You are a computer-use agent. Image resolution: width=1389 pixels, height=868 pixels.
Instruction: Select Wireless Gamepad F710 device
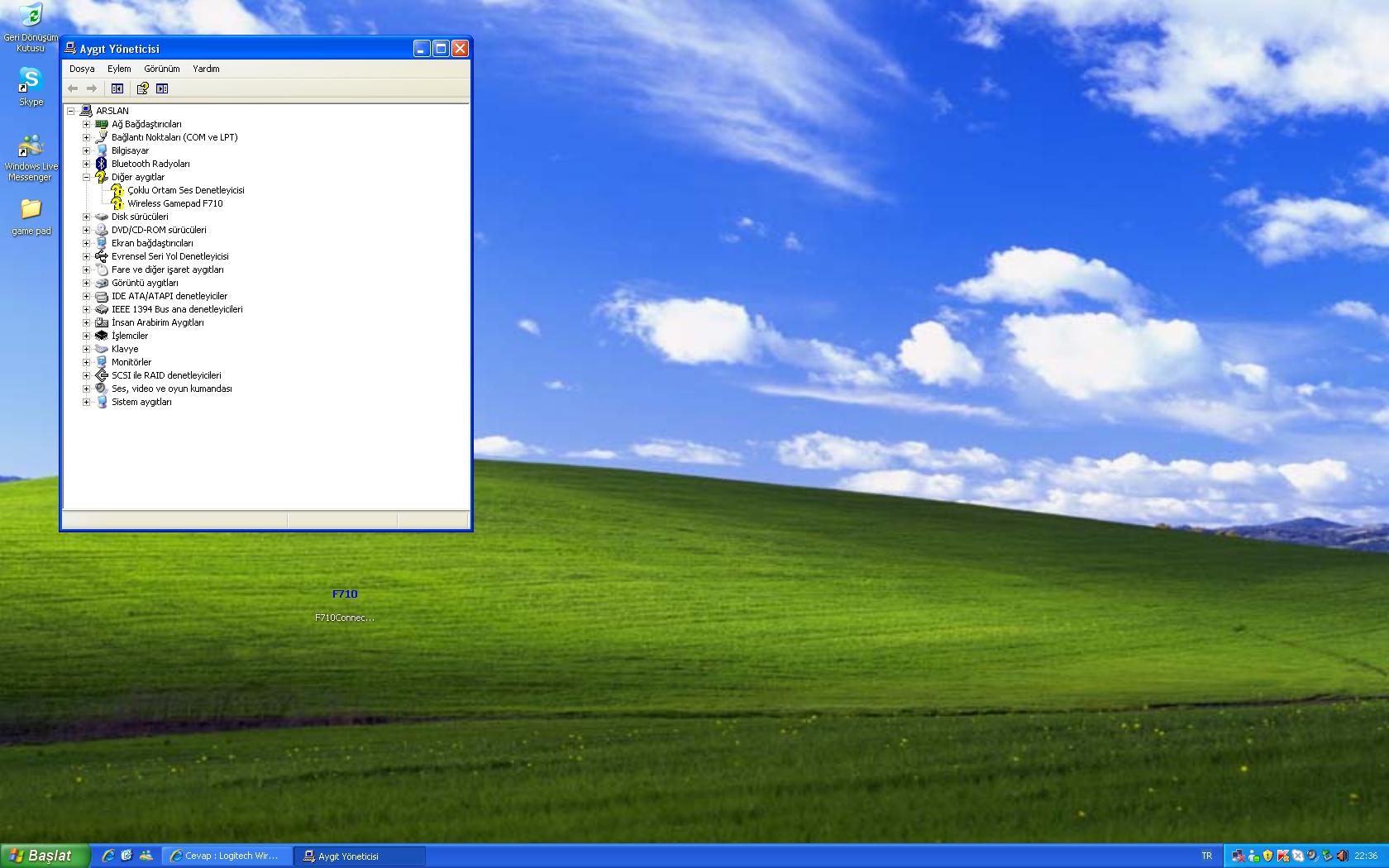(175, 203)
